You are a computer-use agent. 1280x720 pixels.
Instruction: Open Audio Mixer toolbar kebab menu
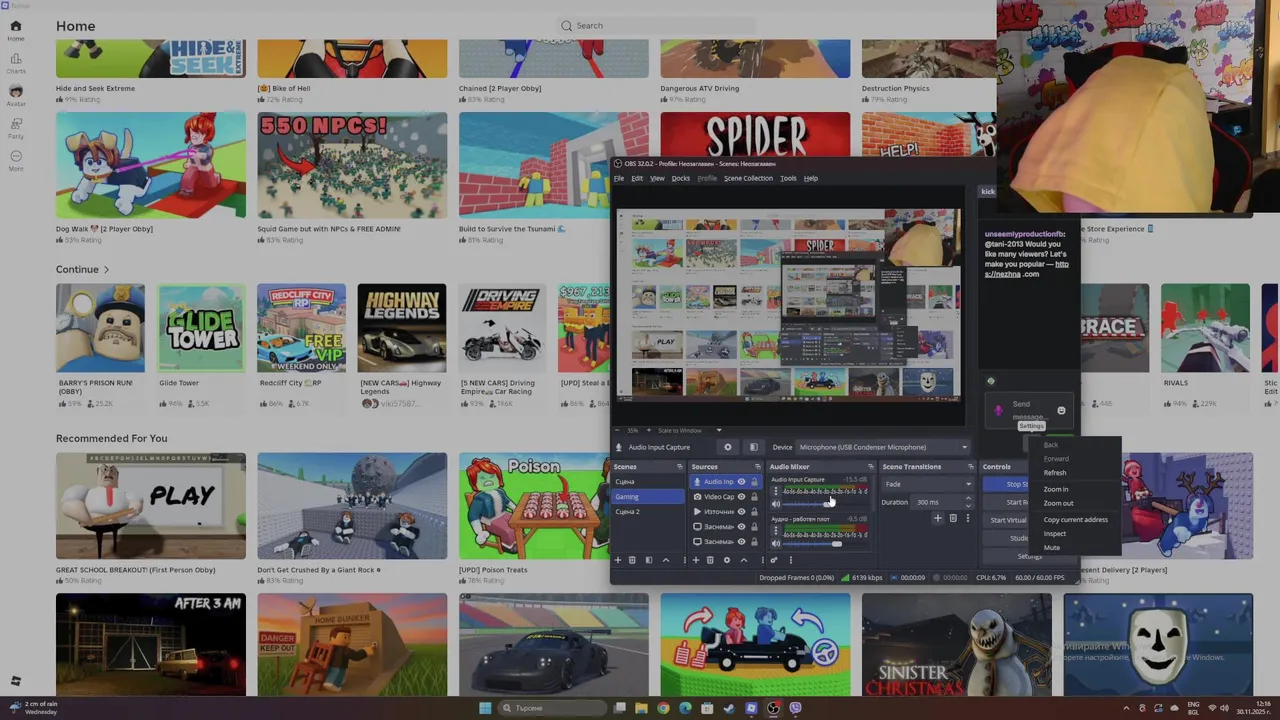pyautogui.click(x=791, y=560)
